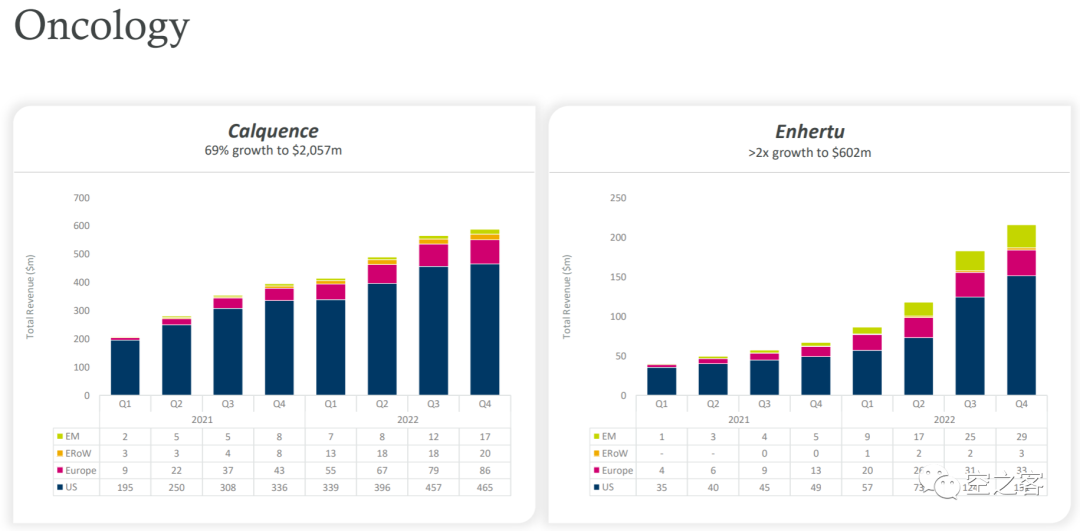Click the green EM segment of the Enhertu Q4 2022 bar
This screenshot has height=531, width=1080.
pyautogui.click(x=1021, y=236)
